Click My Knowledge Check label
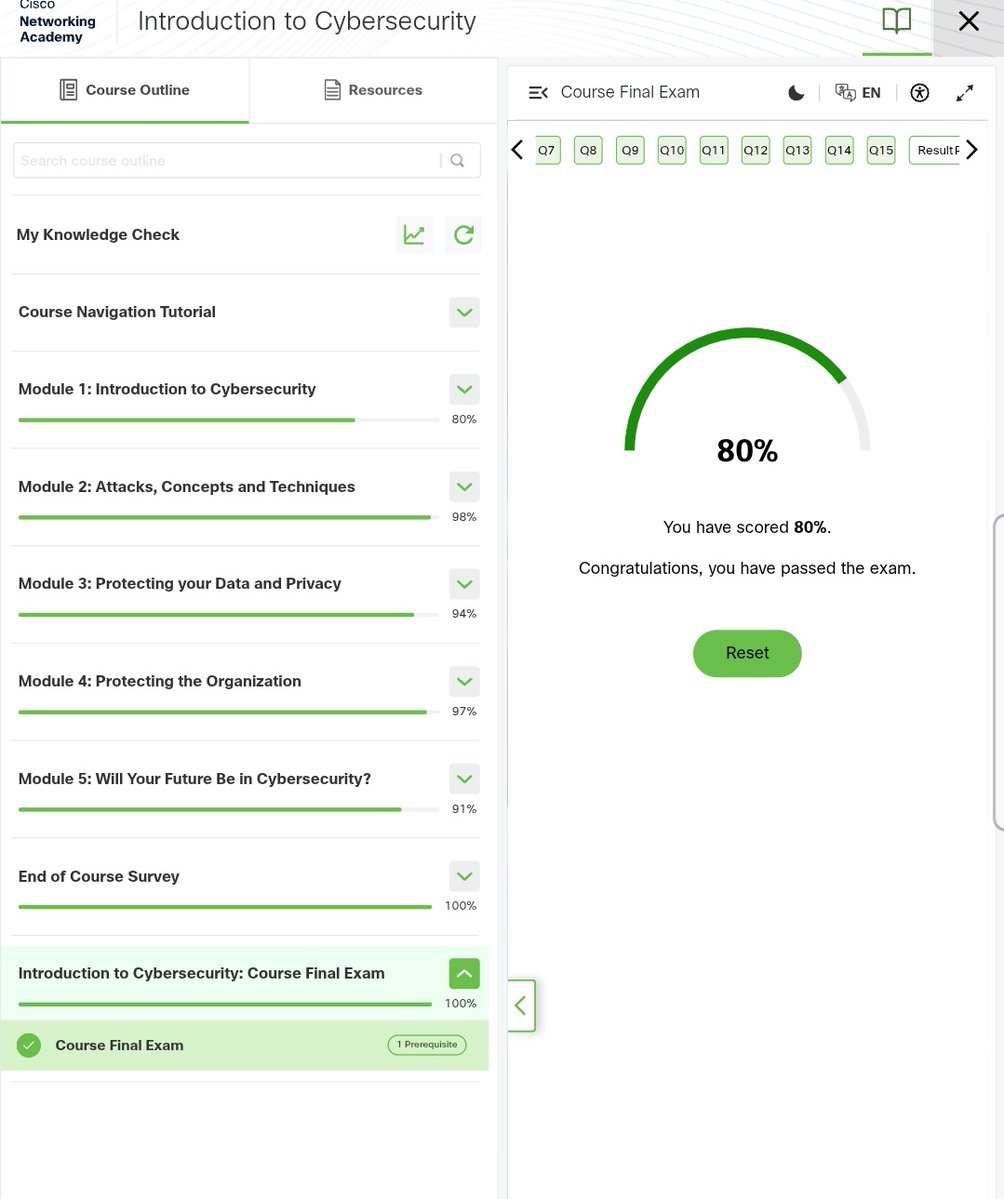This screenshot has height=1199, width=1004. tap(98, 235)
